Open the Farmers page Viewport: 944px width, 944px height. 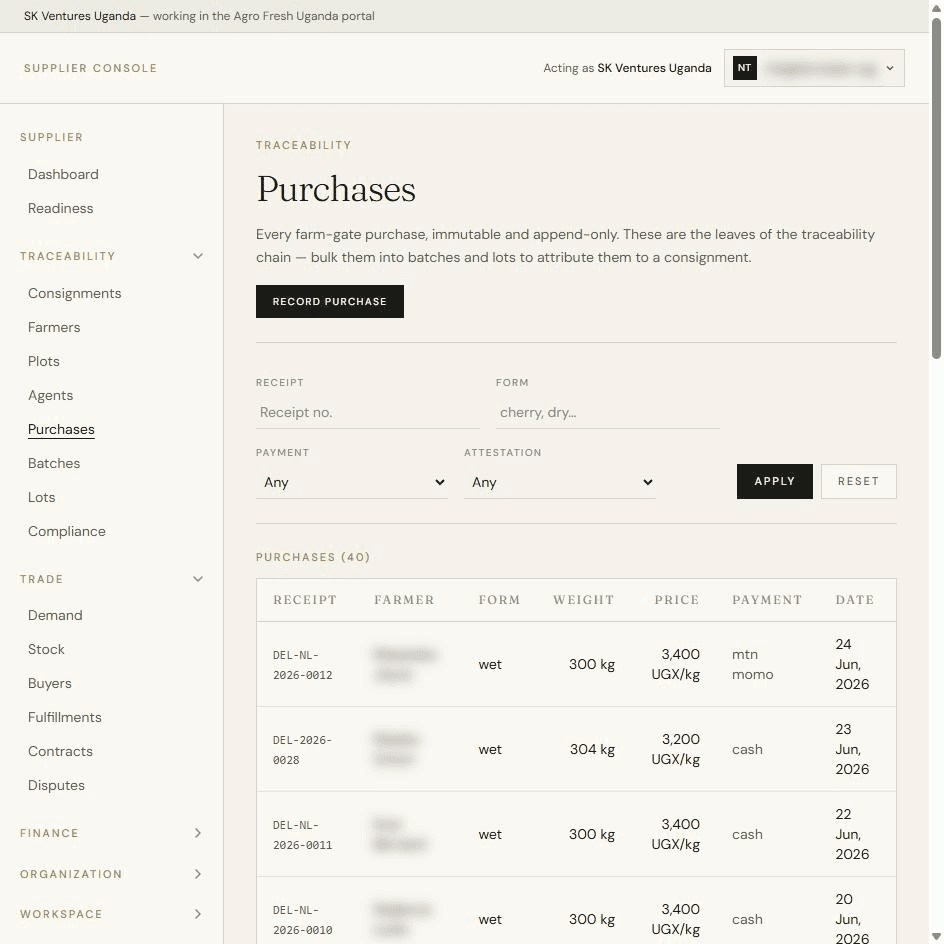tap(54, 328)
